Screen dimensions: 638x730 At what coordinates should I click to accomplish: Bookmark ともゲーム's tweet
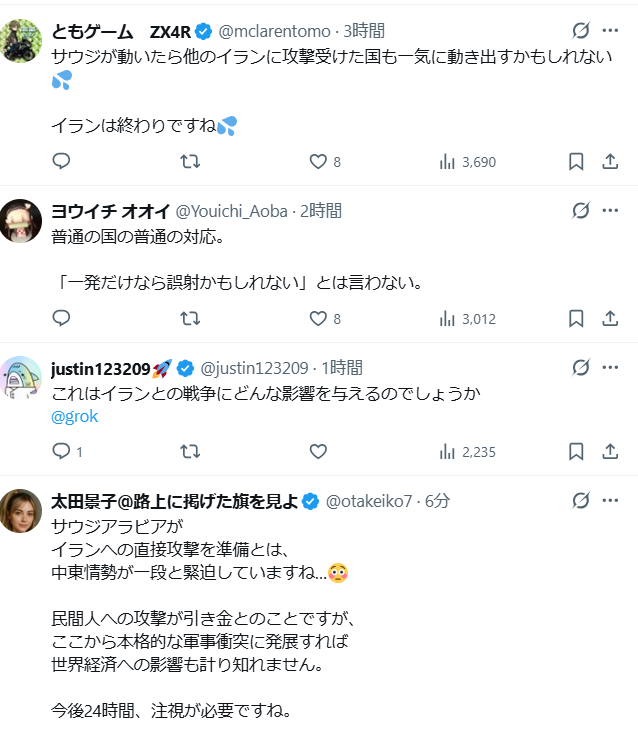(x=576, y=161)
